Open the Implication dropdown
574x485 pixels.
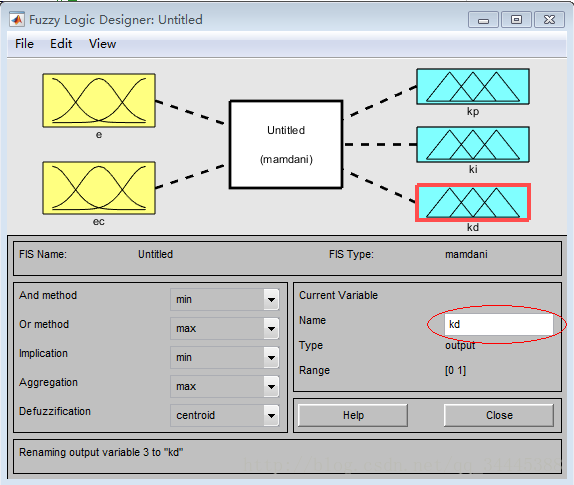coord(224,357)
